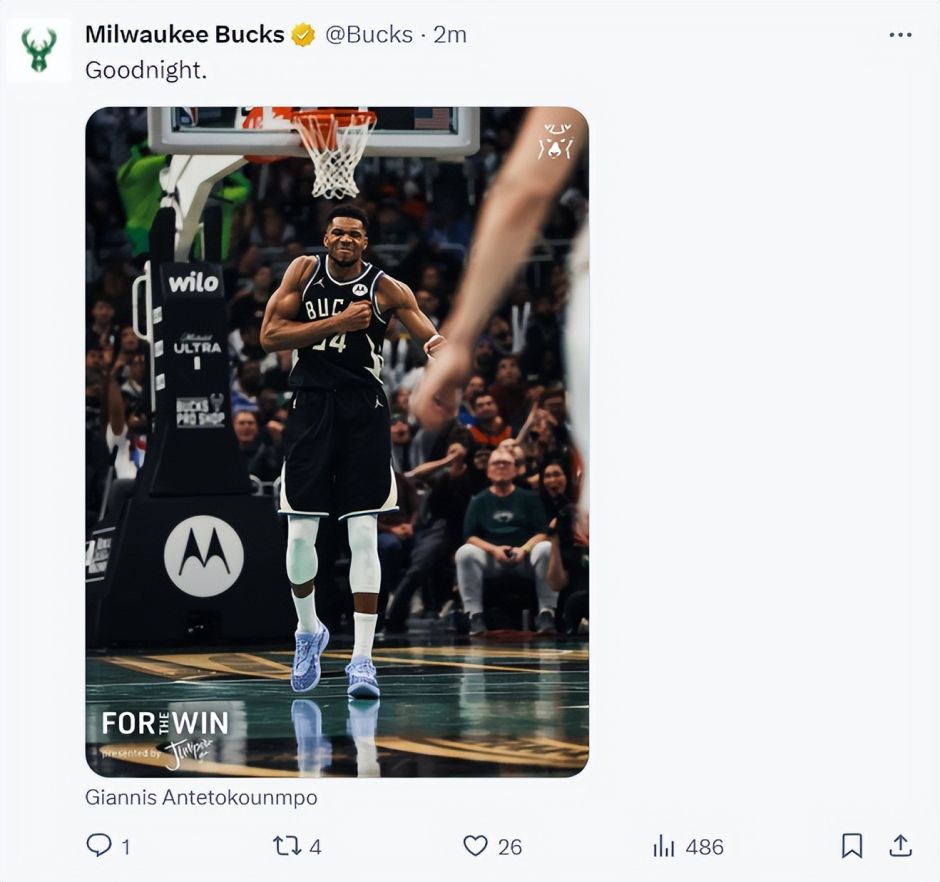The height and width of the screenshot is (882, 940).
Task: Click the reply speech bubble icon
Action: 98,846
